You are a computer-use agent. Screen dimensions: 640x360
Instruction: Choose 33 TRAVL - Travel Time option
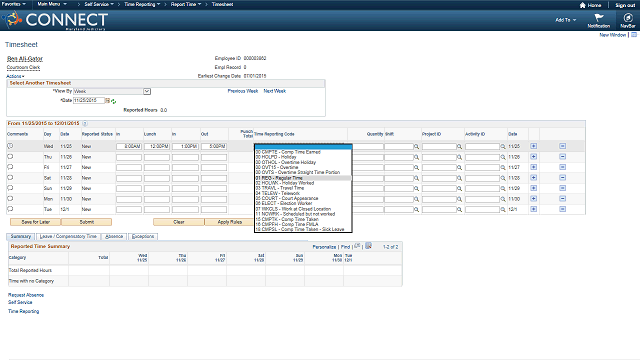[302, 188]
